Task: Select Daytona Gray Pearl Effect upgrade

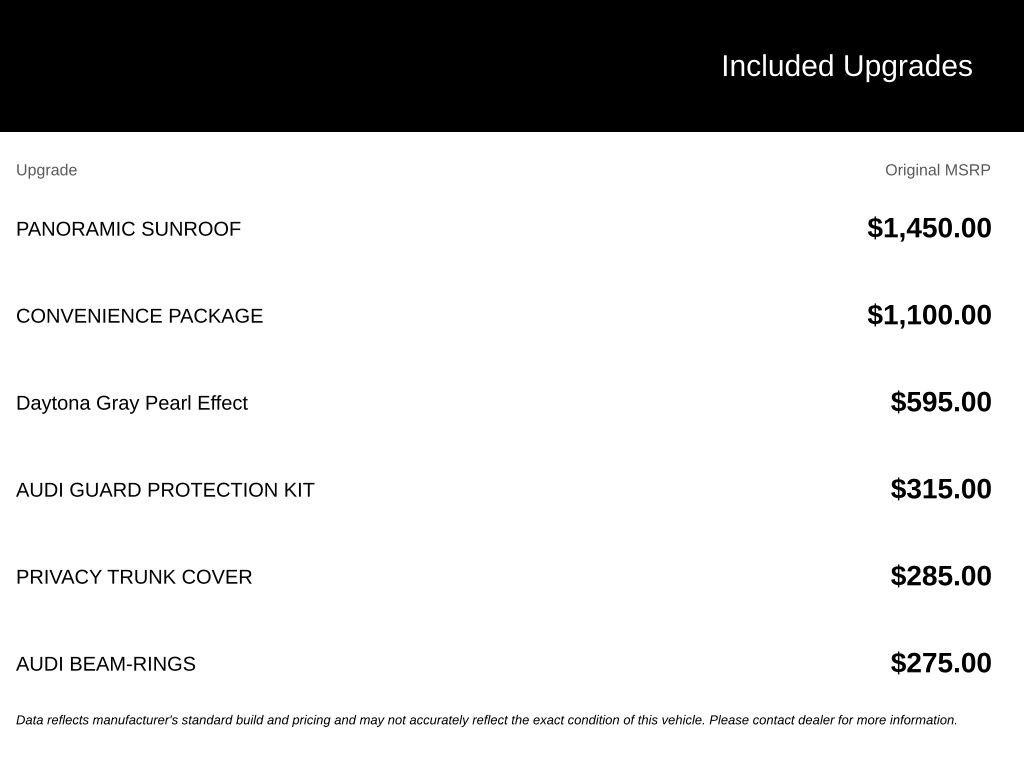Action: click(132, 403)
